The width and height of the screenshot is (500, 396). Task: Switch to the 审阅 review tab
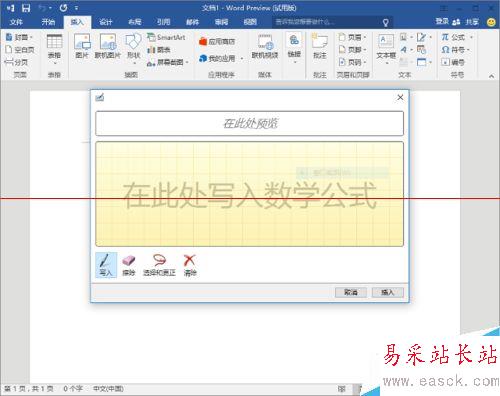coord(221,22)
